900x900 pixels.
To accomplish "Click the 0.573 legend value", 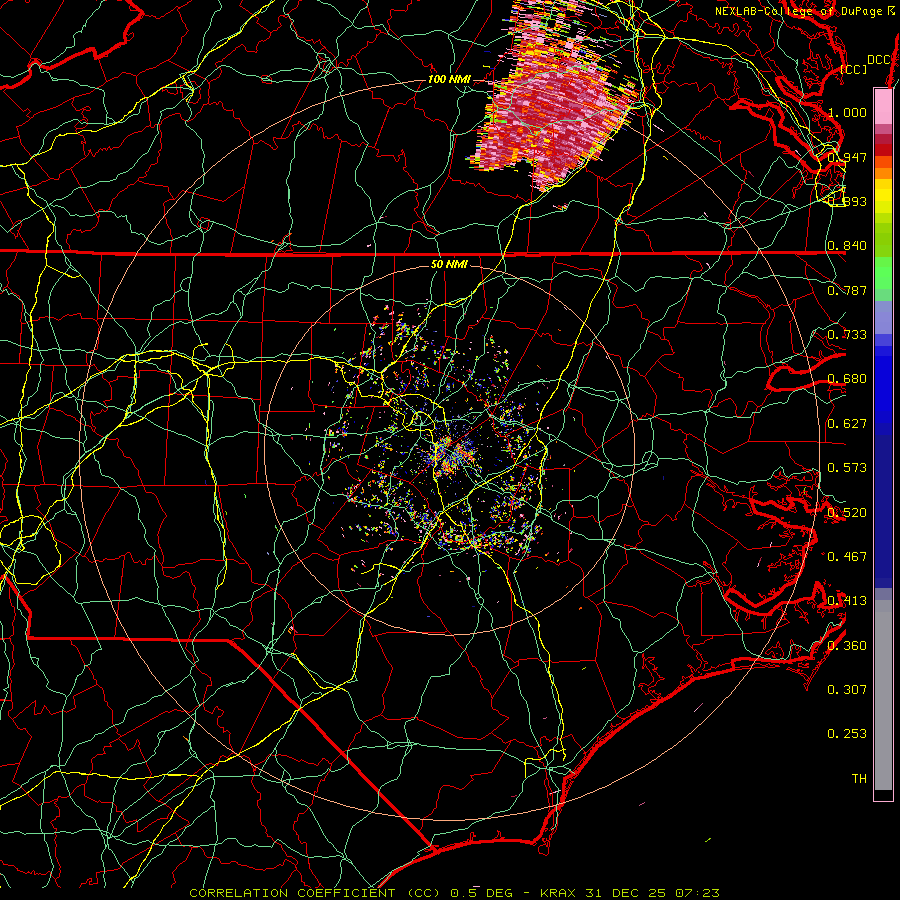I will (x=847, y=468).
